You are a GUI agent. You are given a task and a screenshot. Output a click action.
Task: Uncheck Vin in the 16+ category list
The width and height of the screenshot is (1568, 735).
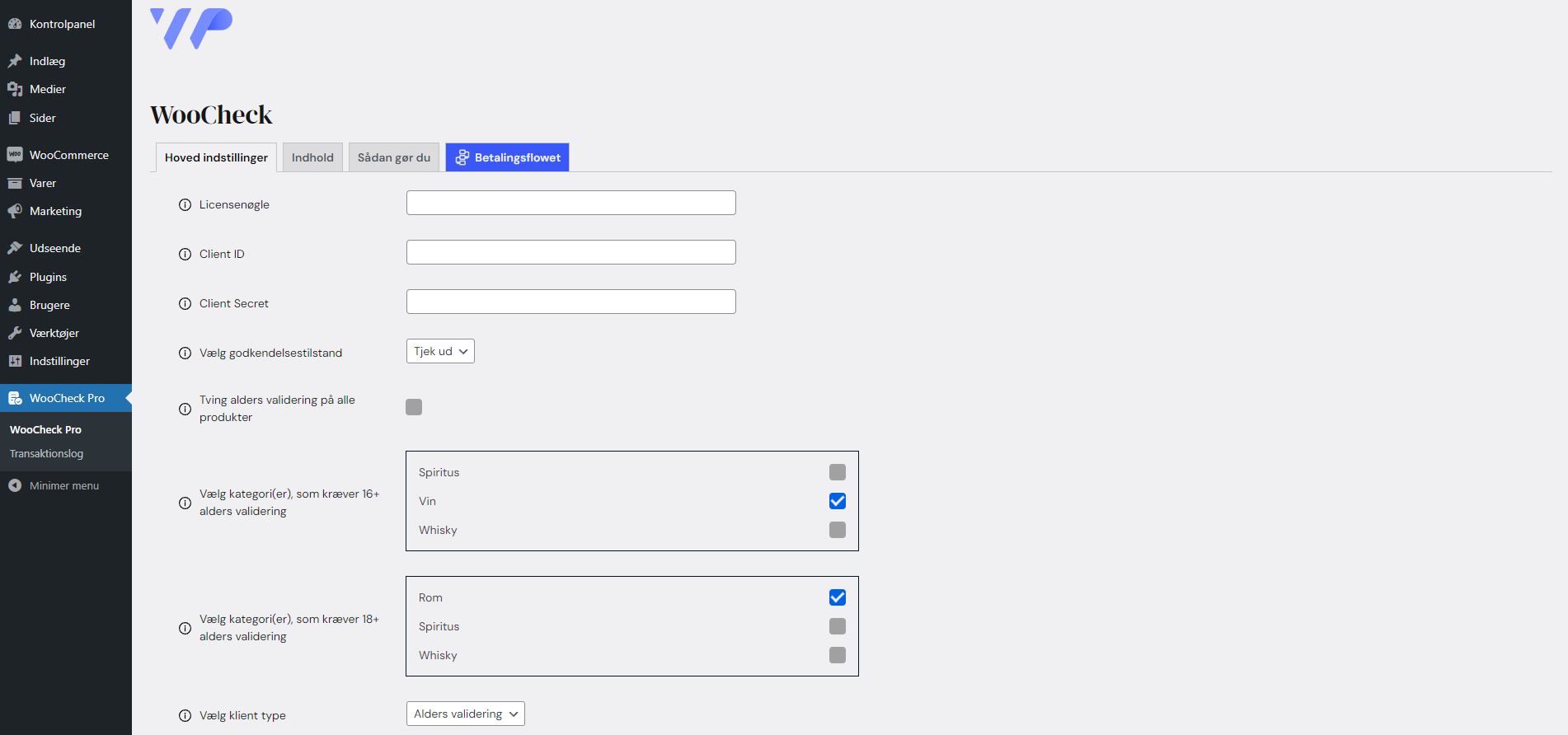click(x=837, y=501)
